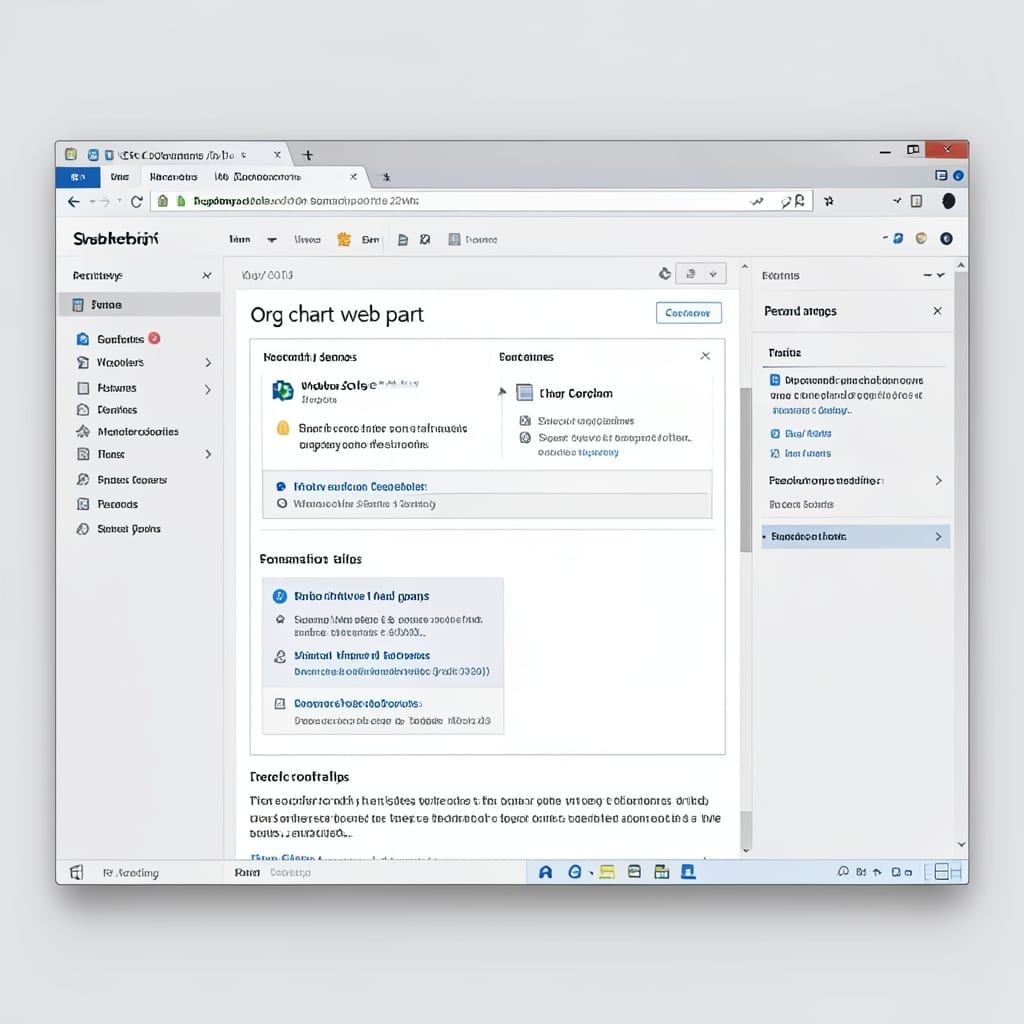Screen dimensions: 1024x1024
Task: Open the "Vhimtarl liimmer rd focovertes" link
Action: pyautogui.click(x=362, y=655)
